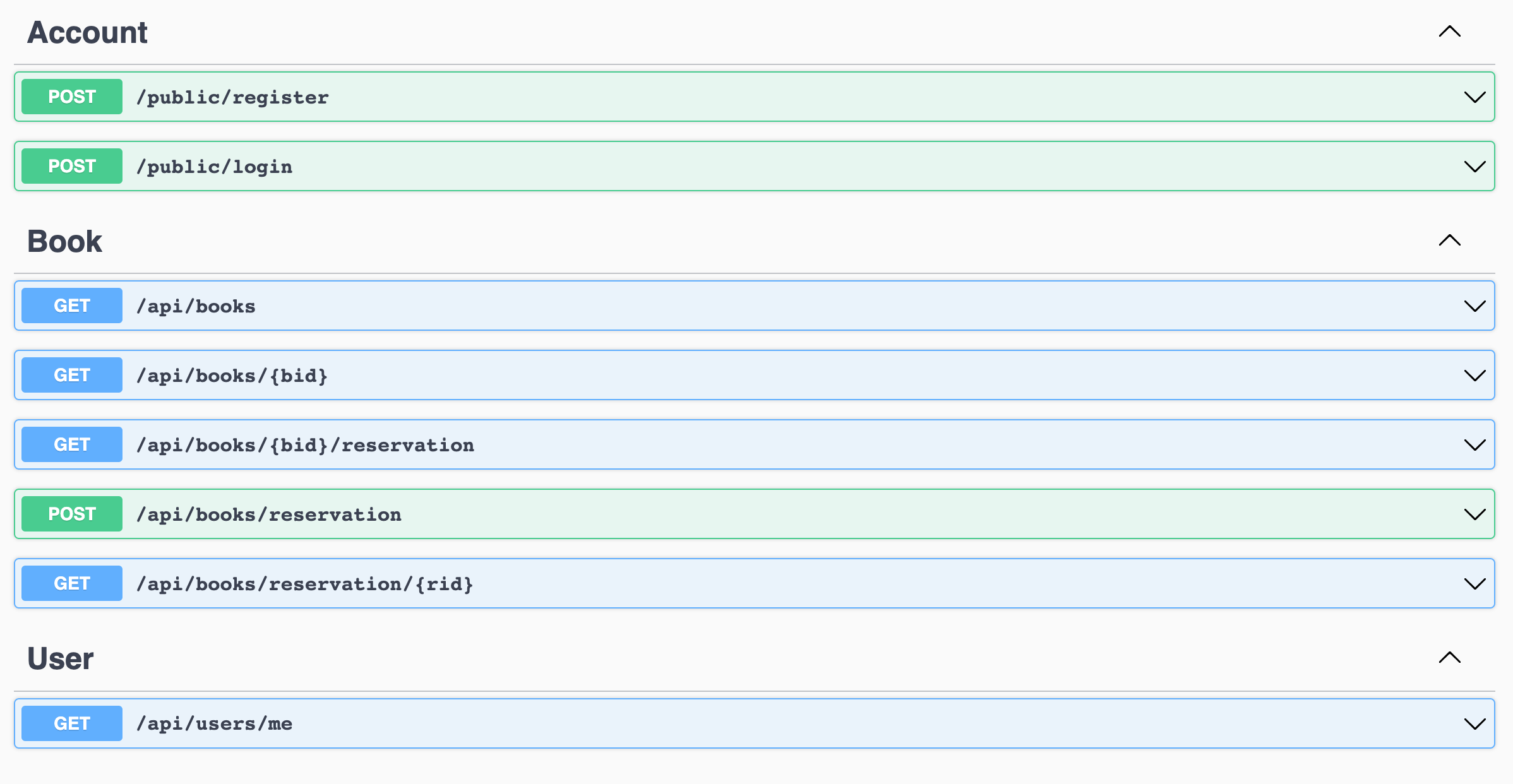Screen dimensions: 1513x784
Task: Click GET badge for /api/books
Action: 72,306
